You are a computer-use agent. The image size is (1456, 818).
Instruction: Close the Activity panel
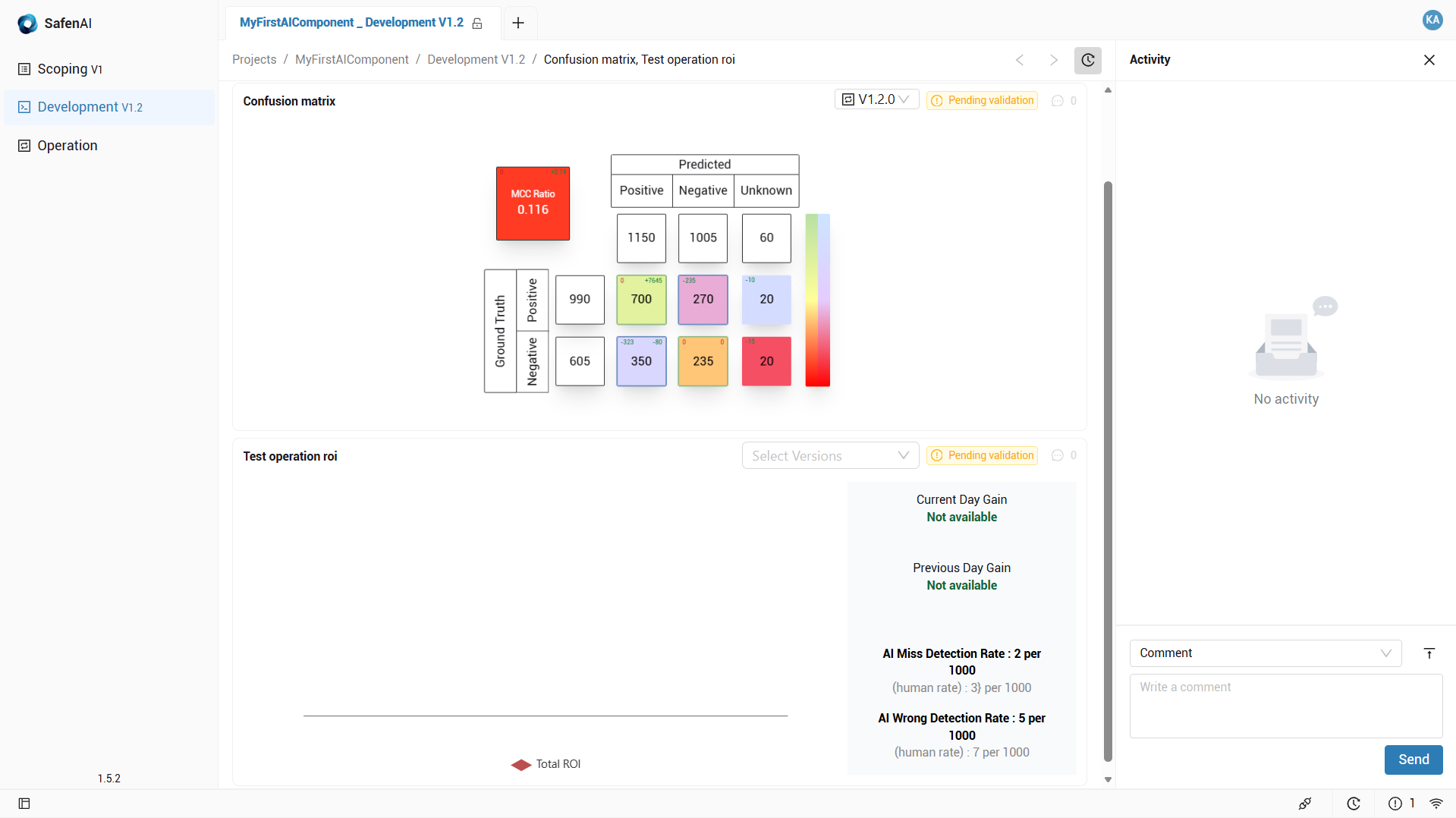(1429, 60)
